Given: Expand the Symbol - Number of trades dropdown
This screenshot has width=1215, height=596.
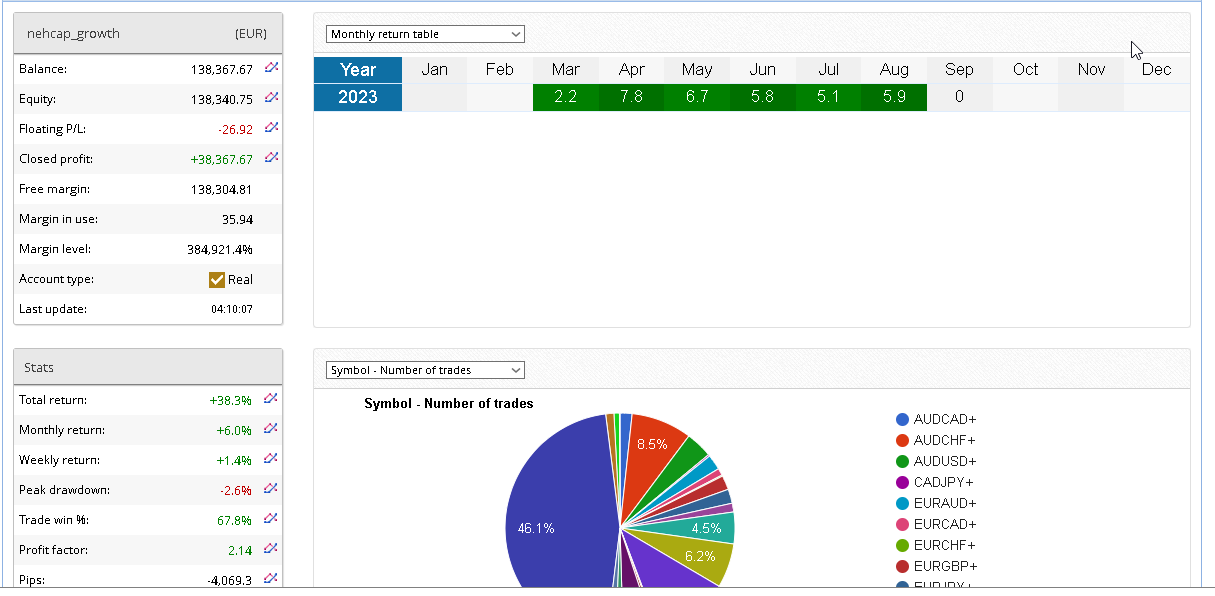Looking at the screenshot, I should 425,370.
